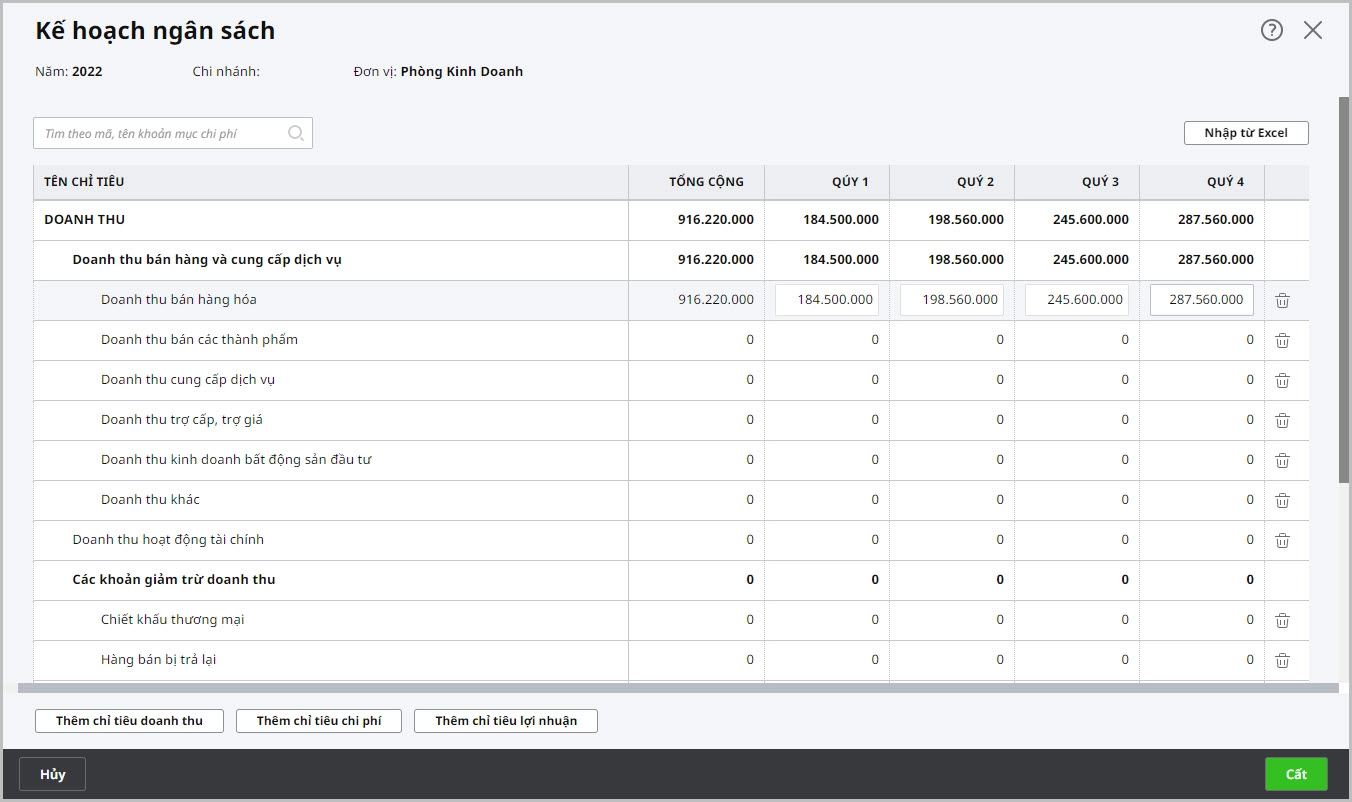
Task: Delete the Doanh thu khác row
Action: 1282,500
